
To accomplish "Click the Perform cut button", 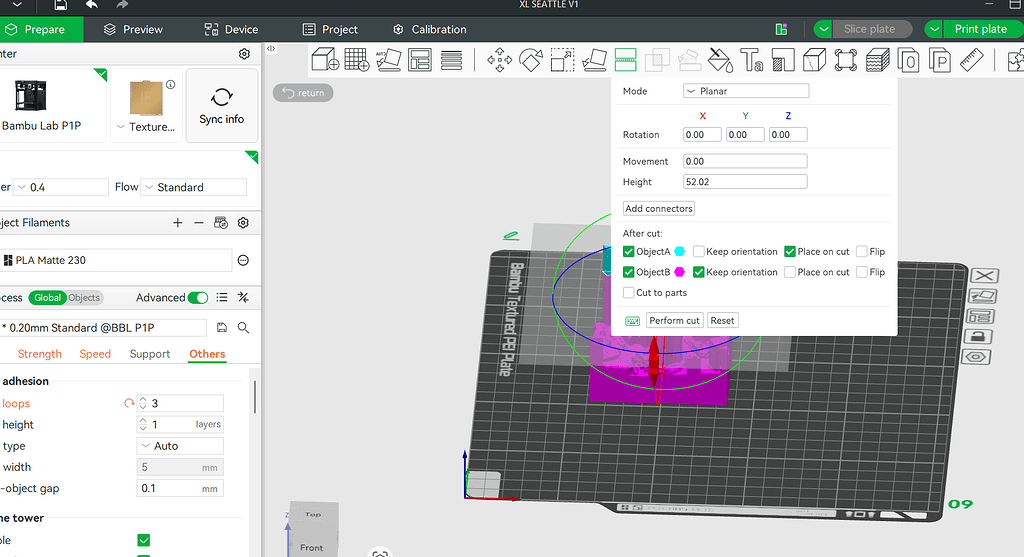I will (x=675, y=321).
